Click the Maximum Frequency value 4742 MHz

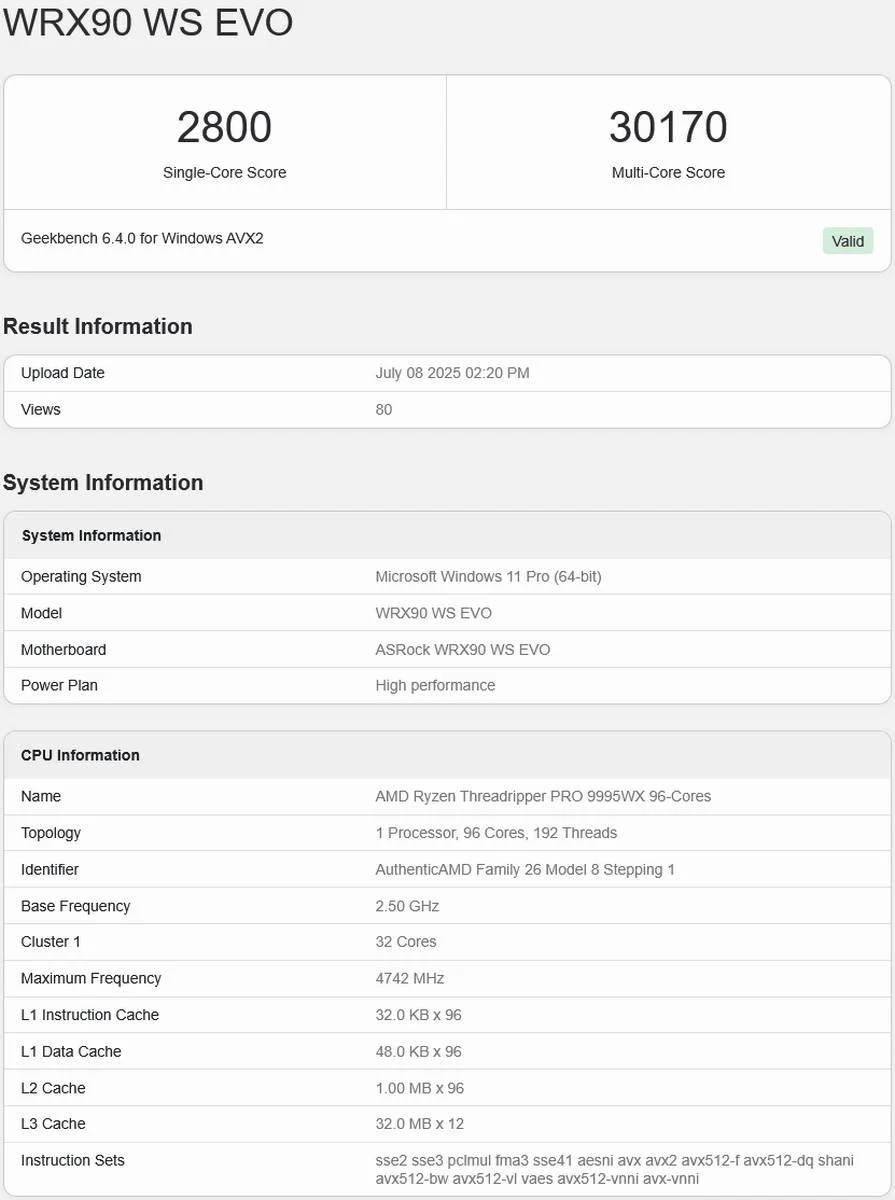[409, 978]
